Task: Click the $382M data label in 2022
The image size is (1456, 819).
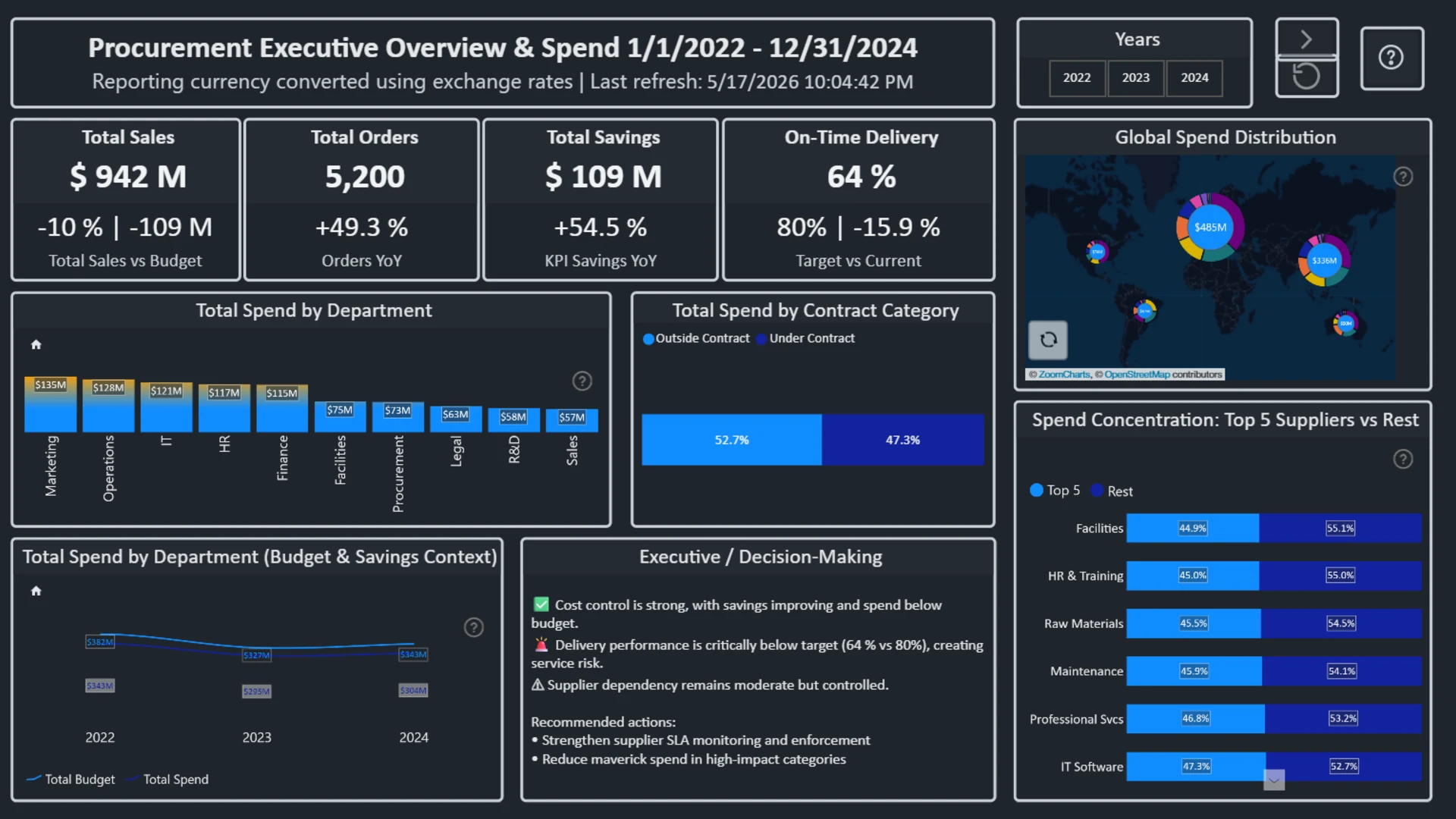Action: coord(100,642)
